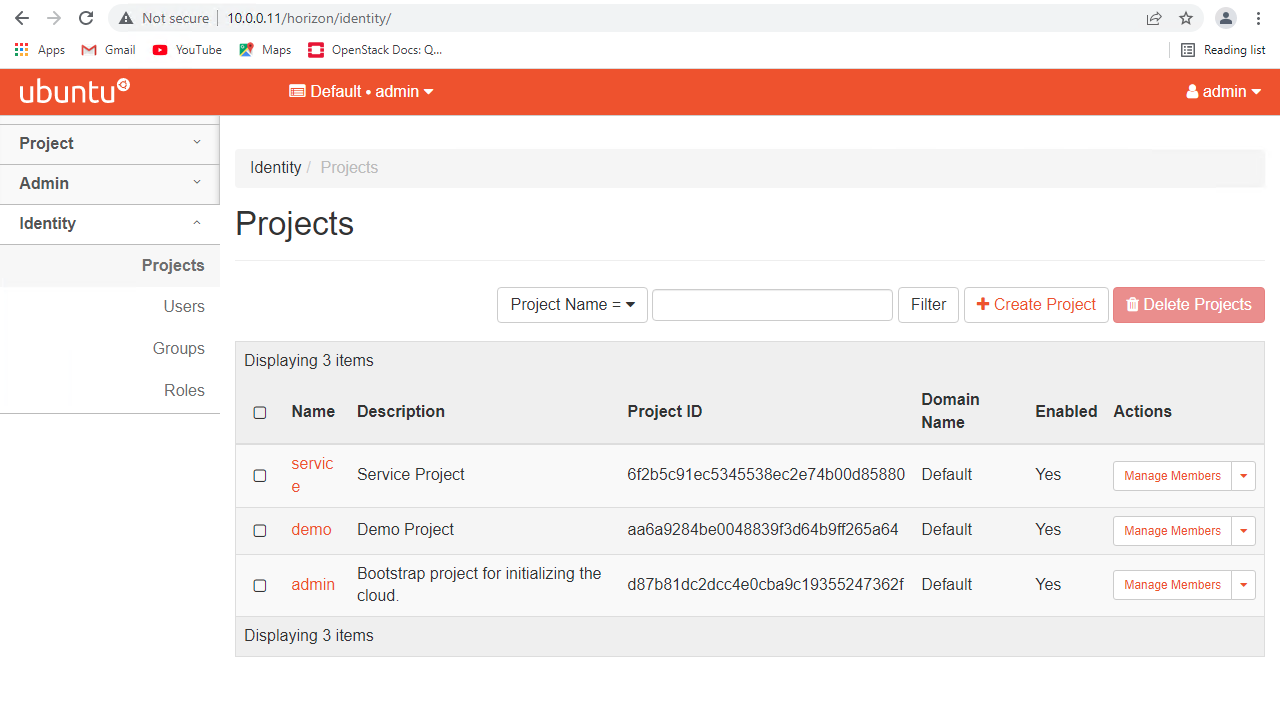This screenshot has height=726, width=1280.
Task: Open the admin project link
Action: click(313, 585)
